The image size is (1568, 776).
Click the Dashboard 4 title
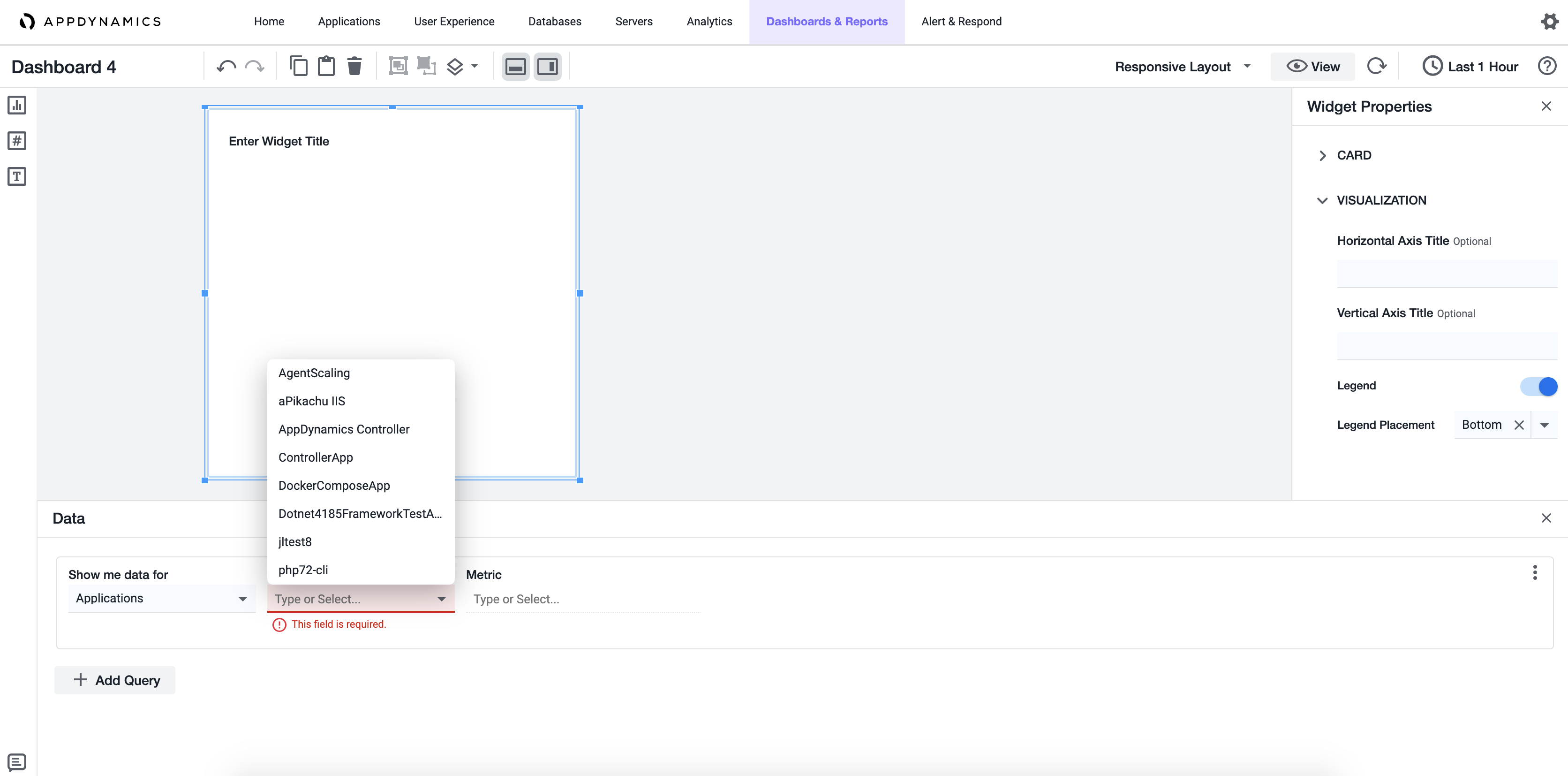(64, 67)
